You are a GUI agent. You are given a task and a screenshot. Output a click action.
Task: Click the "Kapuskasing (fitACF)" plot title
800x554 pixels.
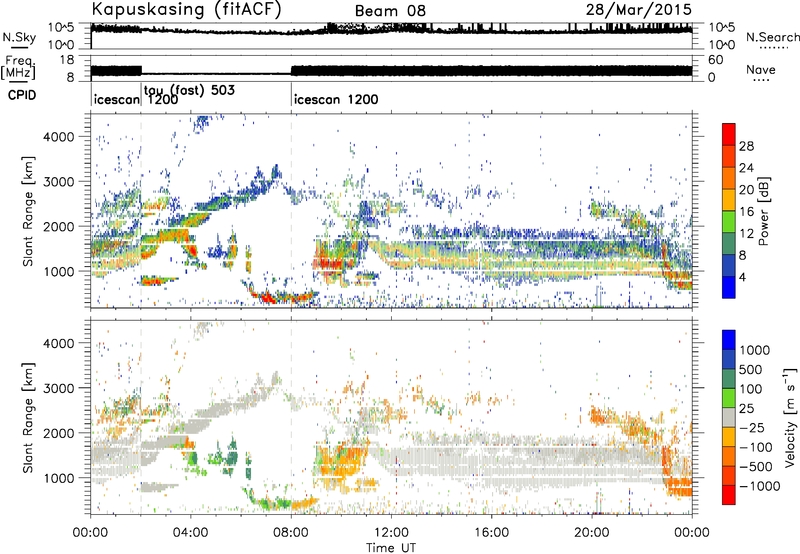point(186,9)
